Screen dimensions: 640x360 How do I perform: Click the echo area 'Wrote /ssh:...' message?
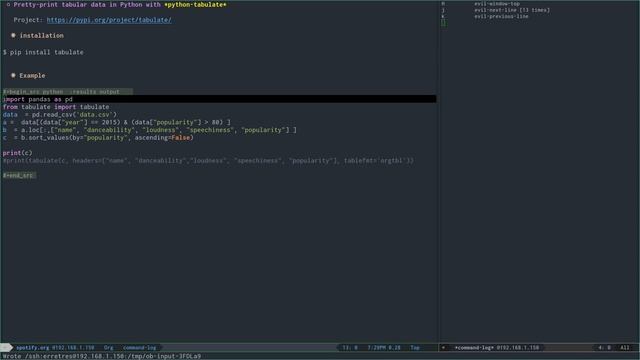102,356
